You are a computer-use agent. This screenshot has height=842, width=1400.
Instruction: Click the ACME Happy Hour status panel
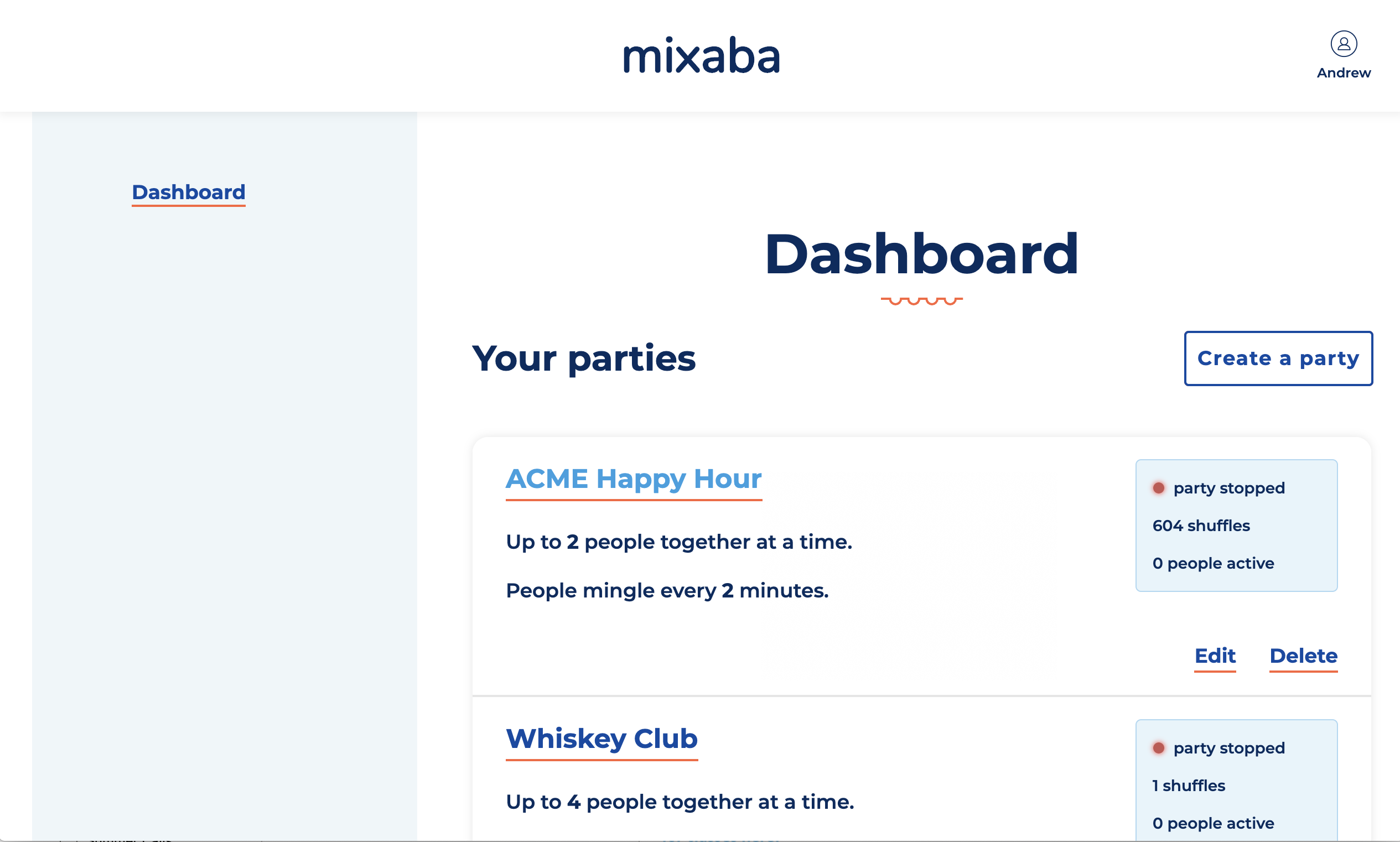[x=1236, y=526]
